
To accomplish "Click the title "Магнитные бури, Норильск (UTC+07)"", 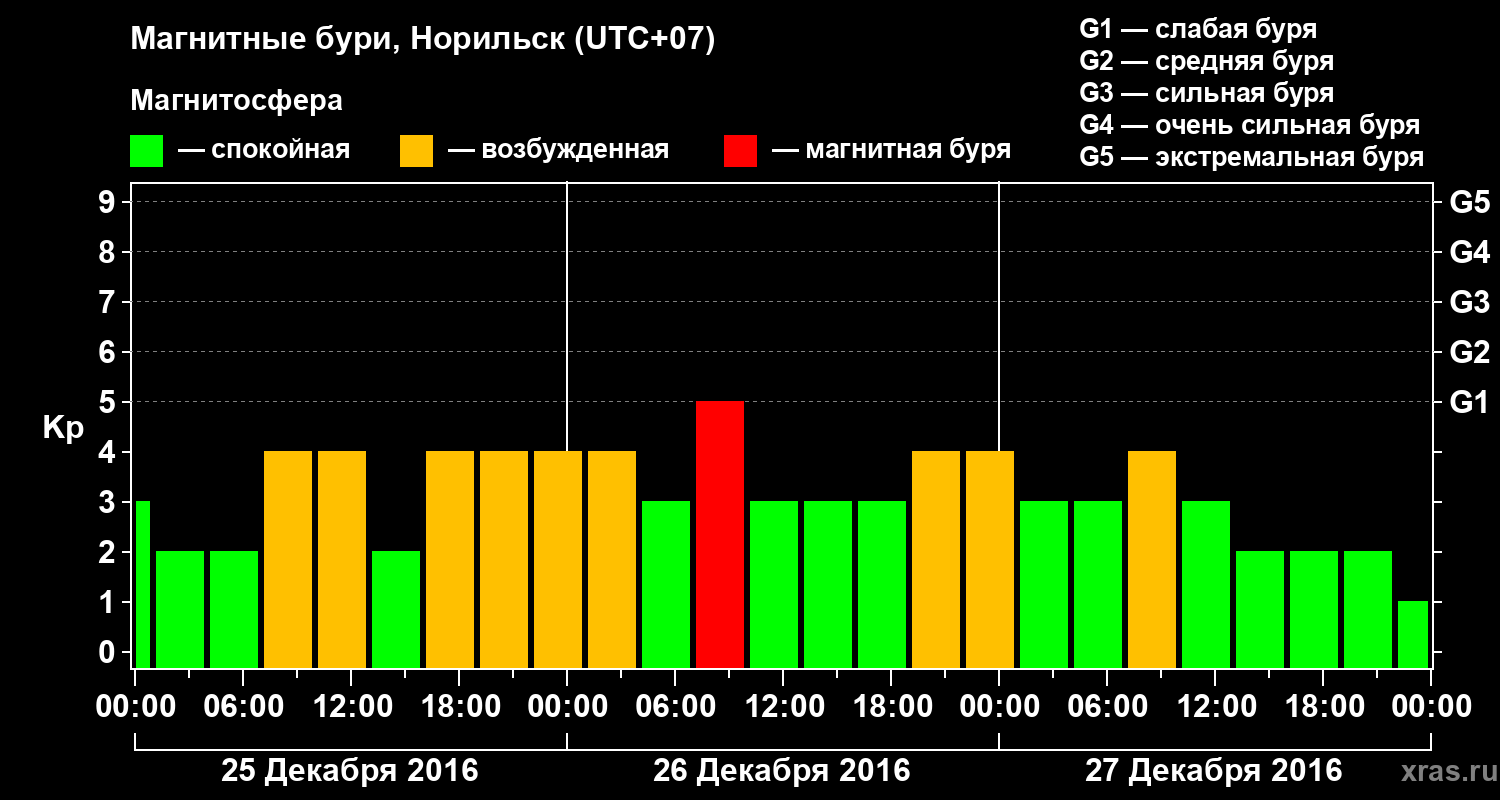I will point(423,40).
